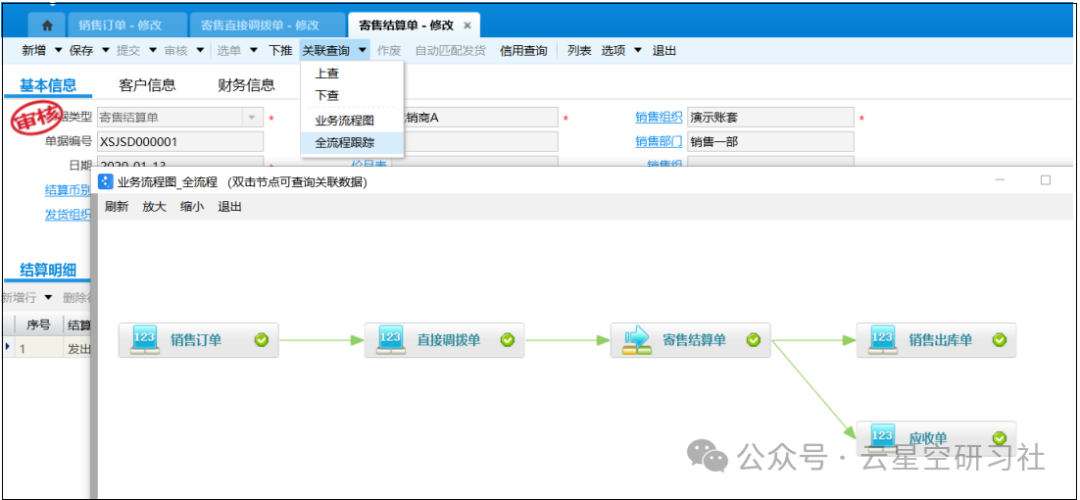
Task: Switch to the 客户信息 tab
Action: 147,85
